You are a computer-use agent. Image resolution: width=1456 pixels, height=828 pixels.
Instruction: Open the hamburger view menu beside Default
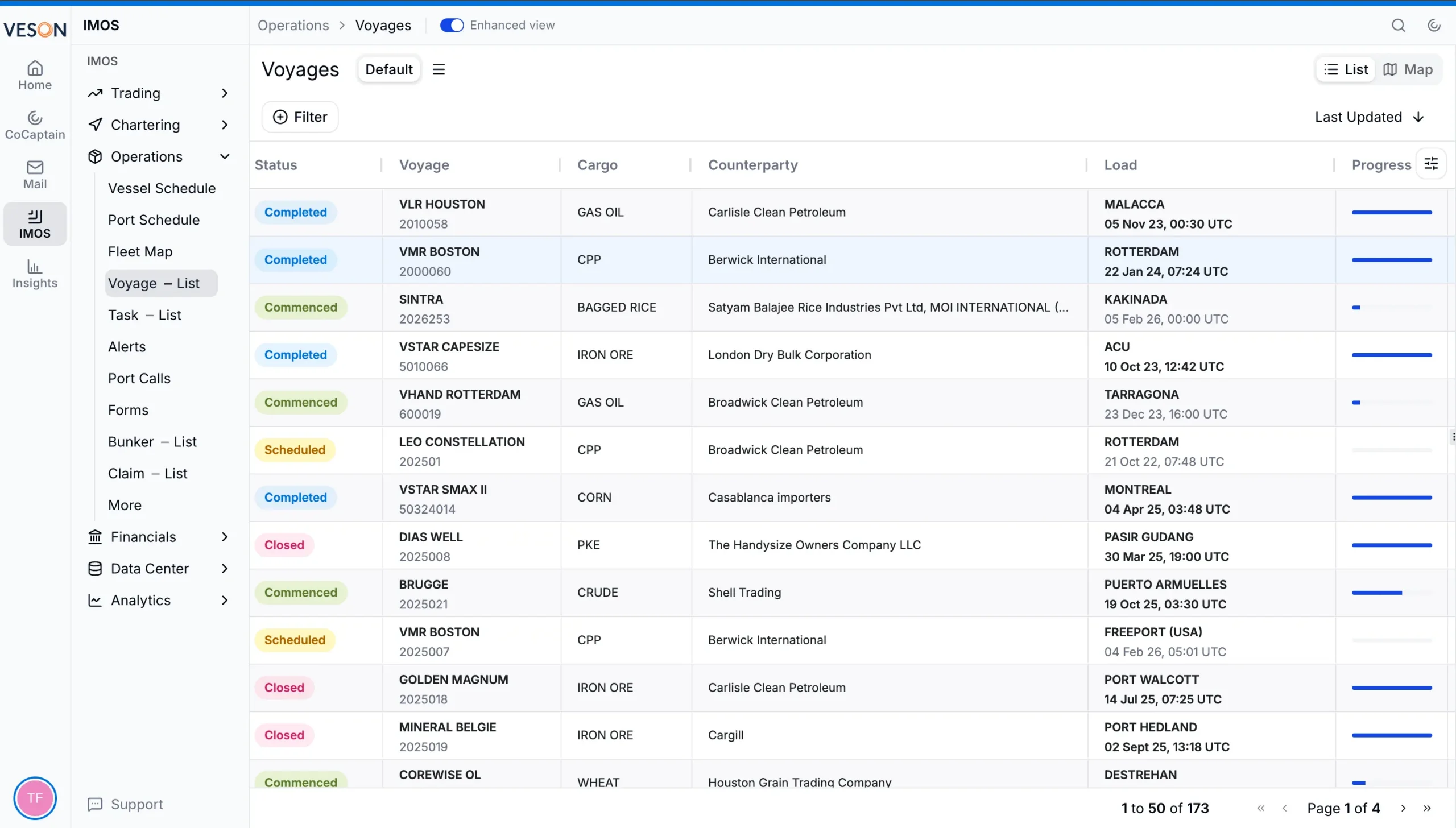point(439,69)
